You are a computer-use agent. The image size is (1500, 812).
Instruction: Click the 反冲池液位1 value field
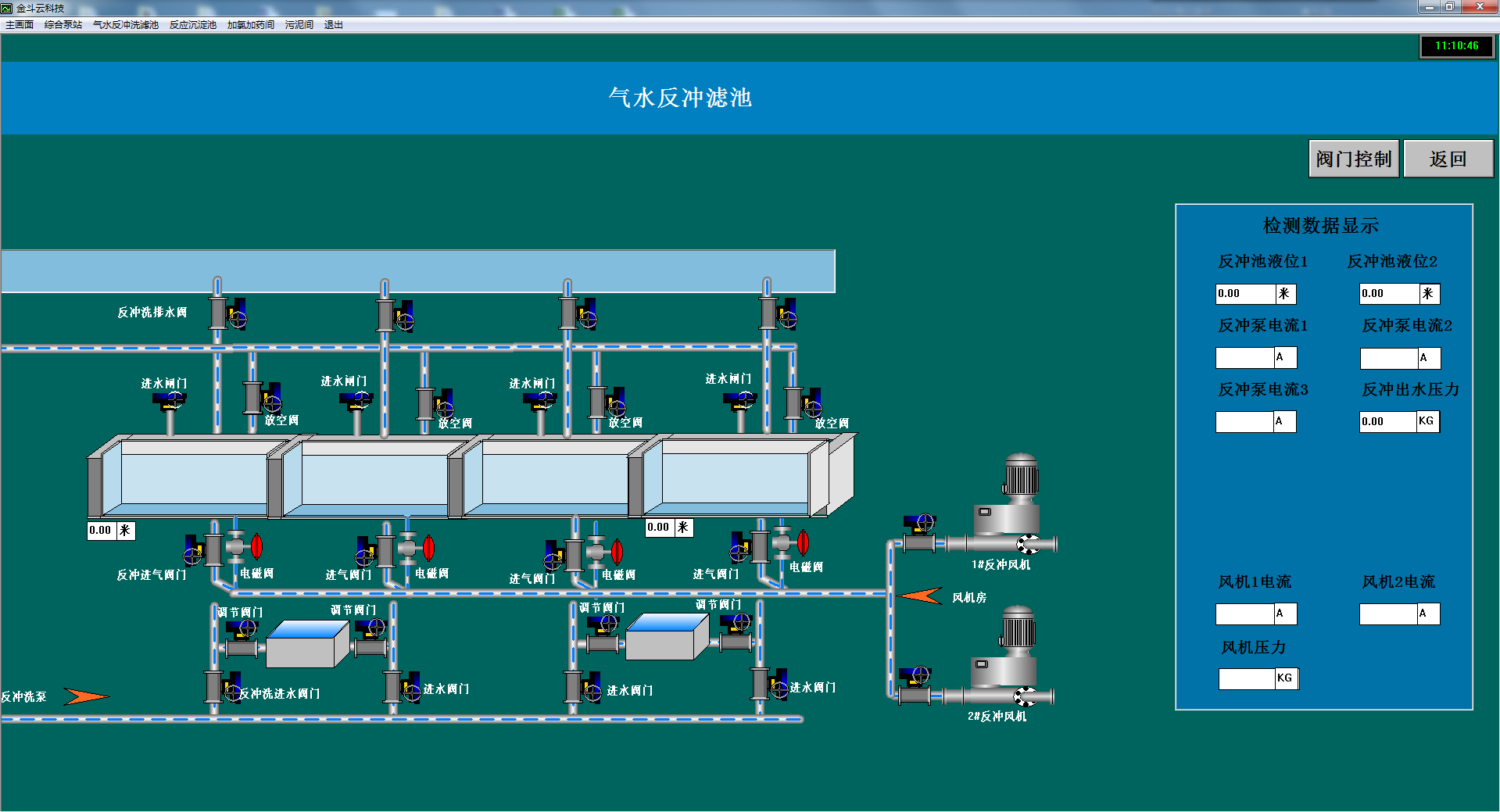pos(1245,294)
